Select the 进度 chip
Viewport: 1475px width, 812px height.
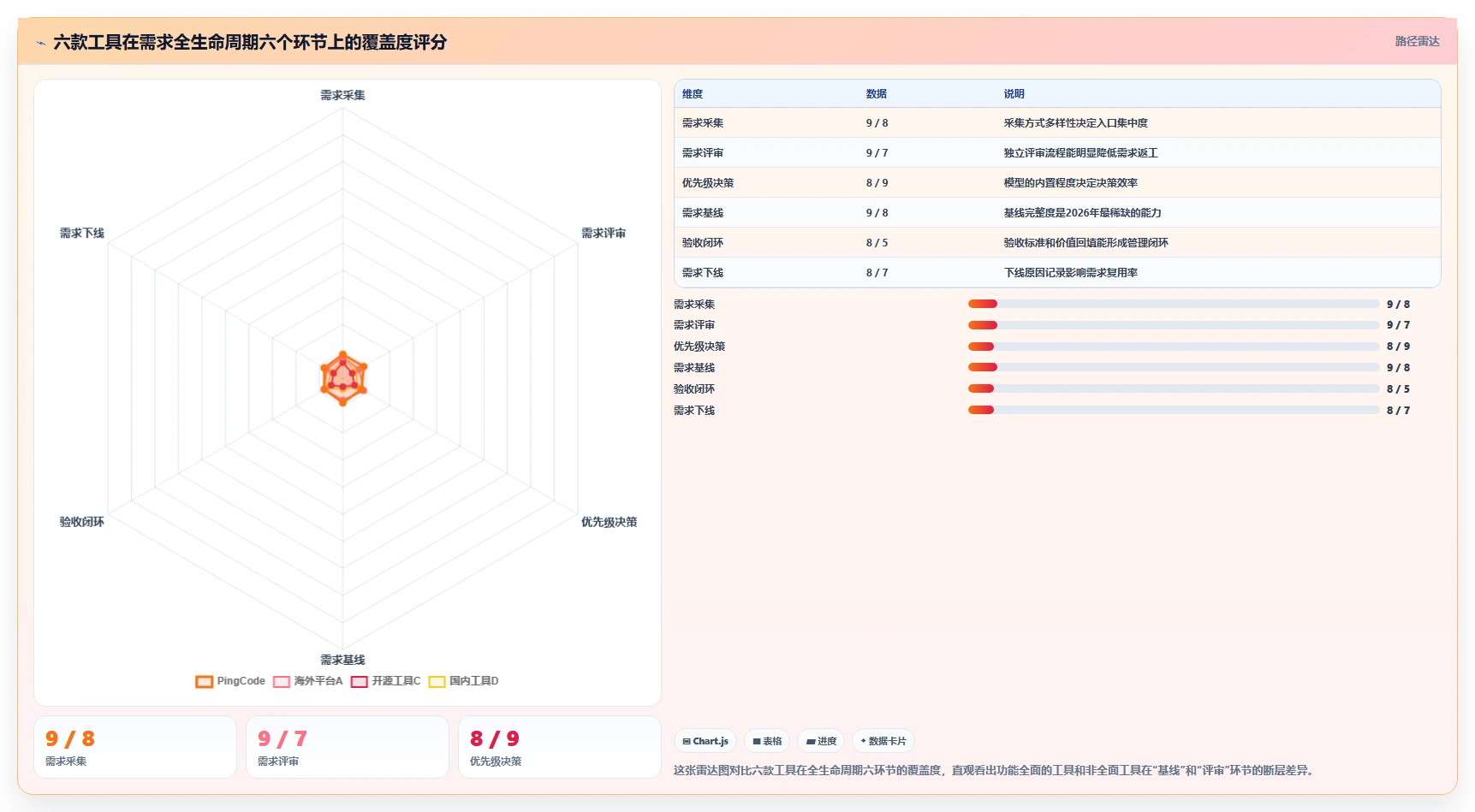pyautogui.click(x=821, y=741)
